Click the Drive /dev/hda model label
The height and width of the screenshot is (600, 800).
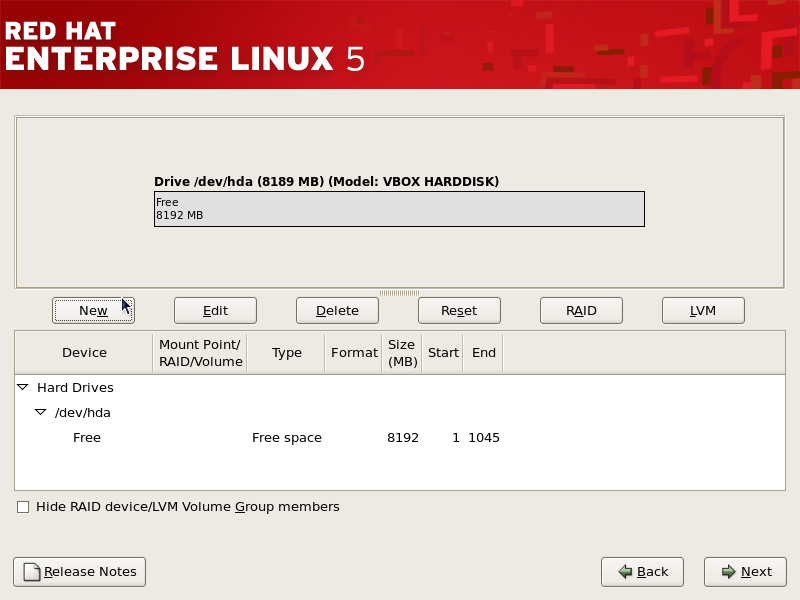point(327,182)
